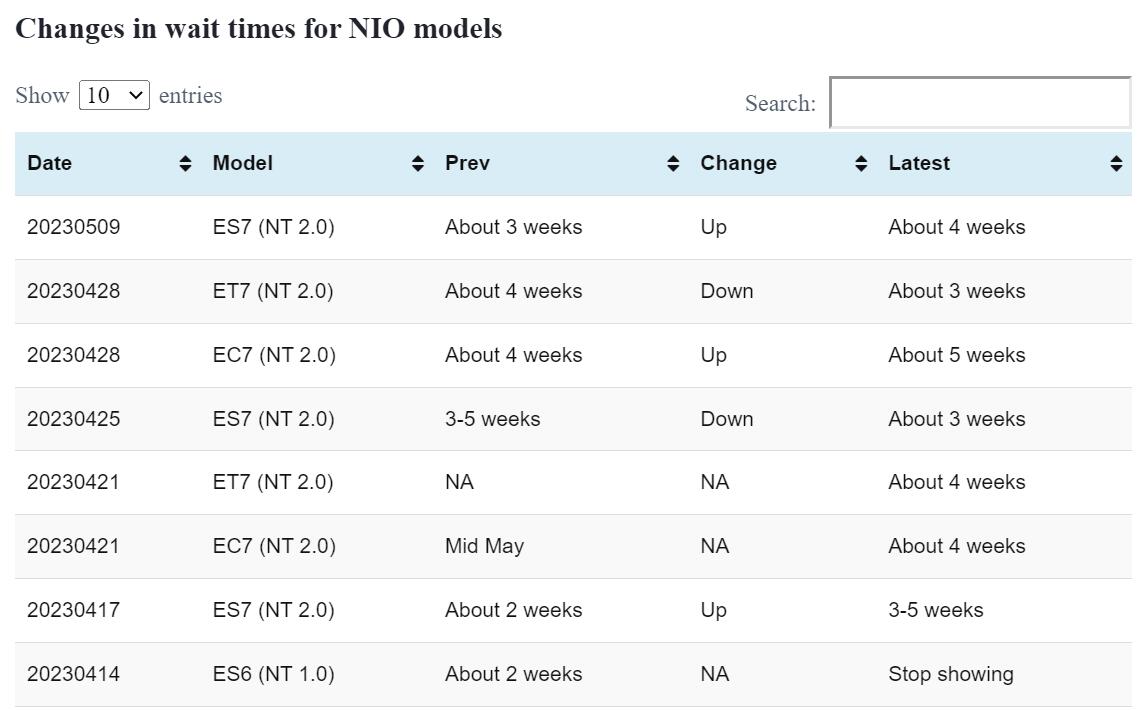Click the sort arrows in Model column
This screenshot has height=710, width=1137.
[x=418, y=164]
